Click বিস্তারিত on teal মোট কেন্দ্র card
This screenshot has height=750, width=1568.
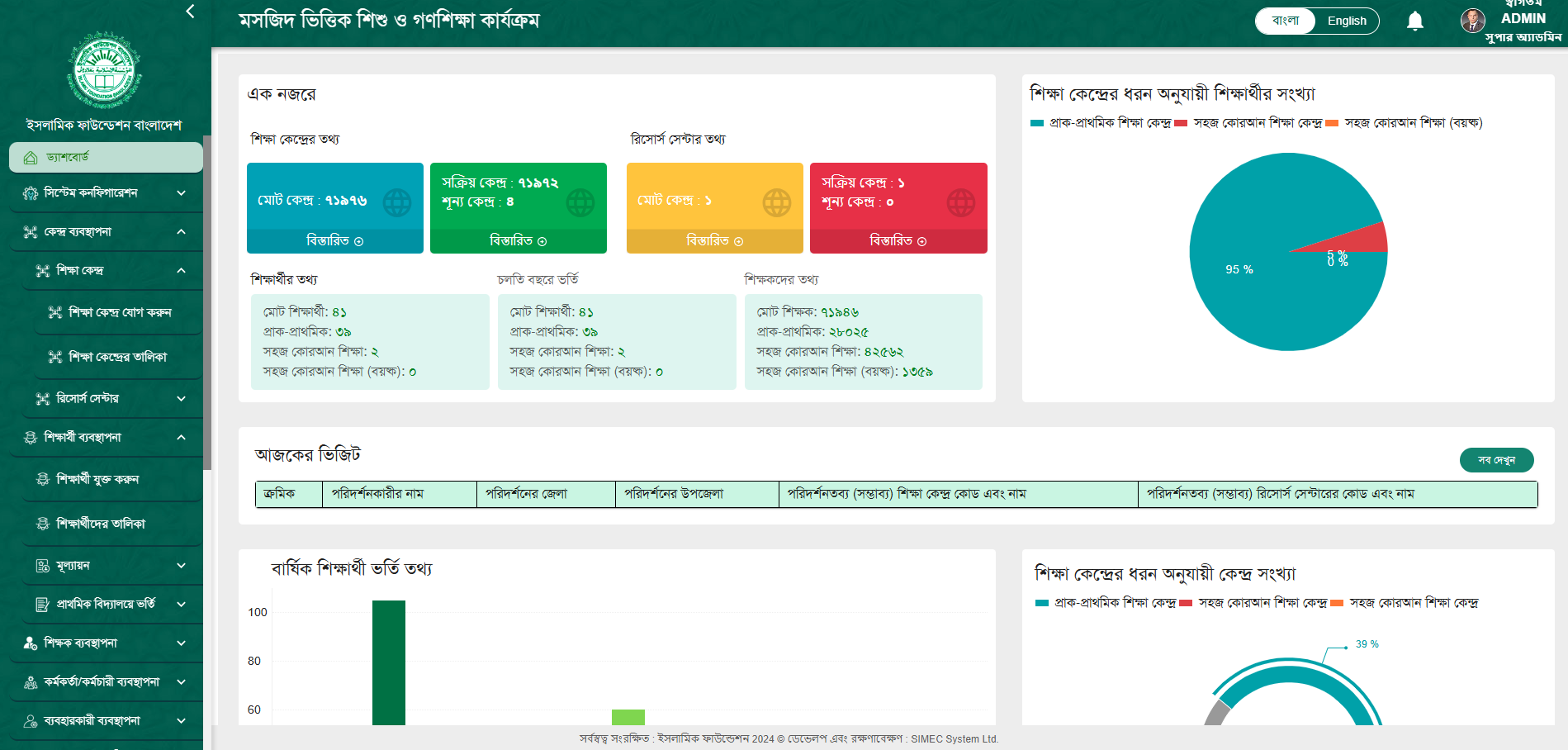[335, 241]
